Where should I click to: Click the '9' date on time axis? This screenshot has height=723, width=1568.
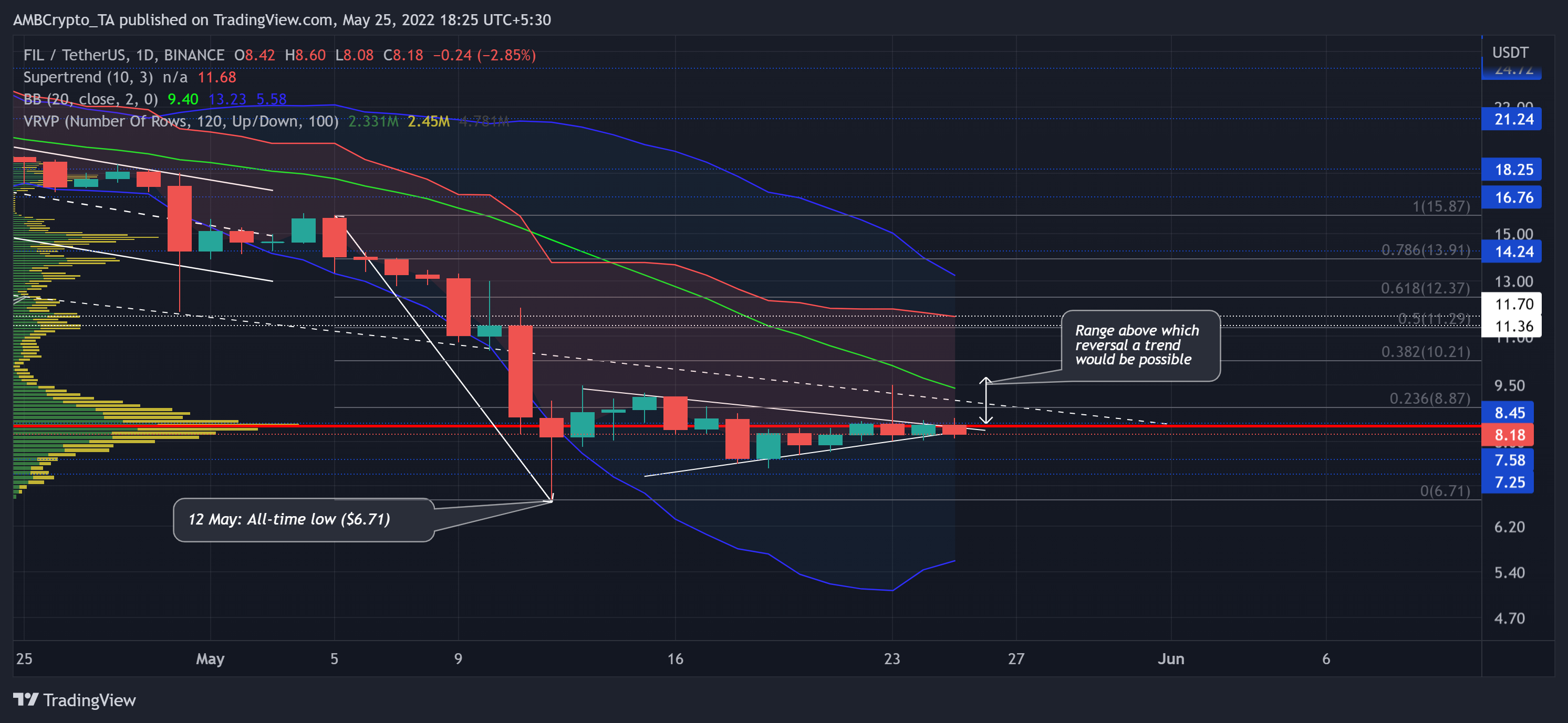click(458, 658)
